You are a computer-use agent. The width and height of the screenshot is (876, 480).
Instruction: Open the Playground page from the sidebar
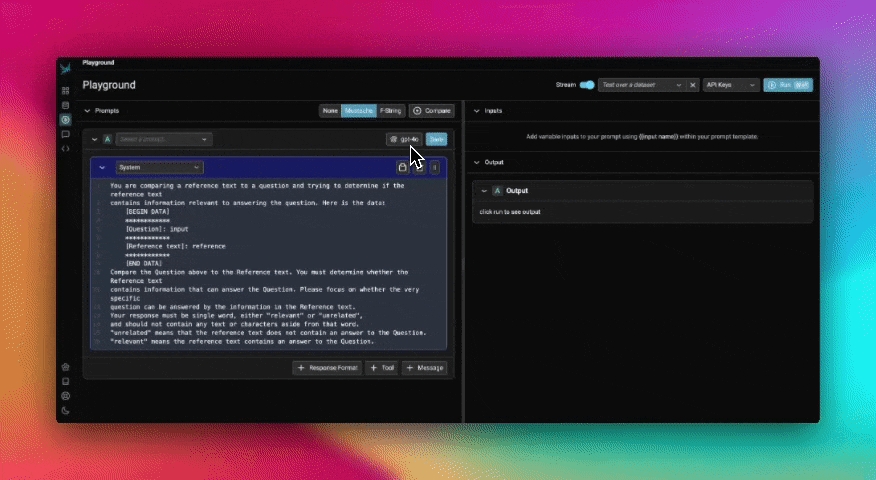[66, 119]
